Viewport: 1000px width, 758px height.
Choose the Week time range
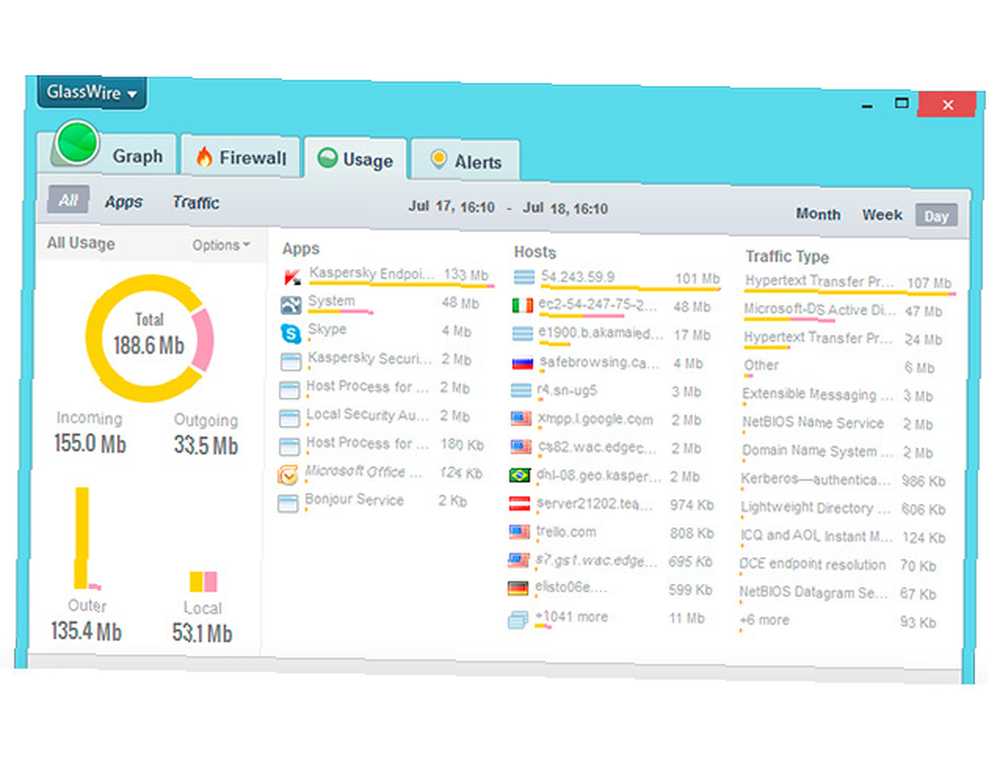tap(882, 215)
